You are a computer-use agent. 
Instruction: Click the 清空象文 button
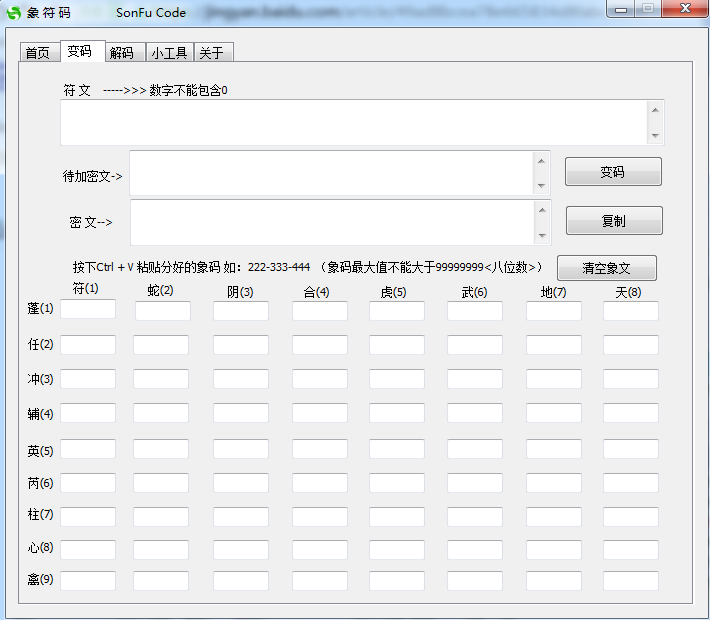pos(606,268)
